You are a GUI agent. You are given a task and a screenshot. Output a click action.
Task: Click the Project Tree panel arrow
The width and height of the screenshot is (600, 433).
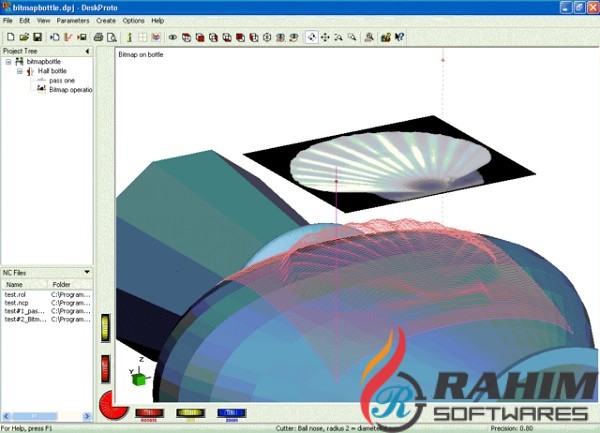tap(87, 51)
